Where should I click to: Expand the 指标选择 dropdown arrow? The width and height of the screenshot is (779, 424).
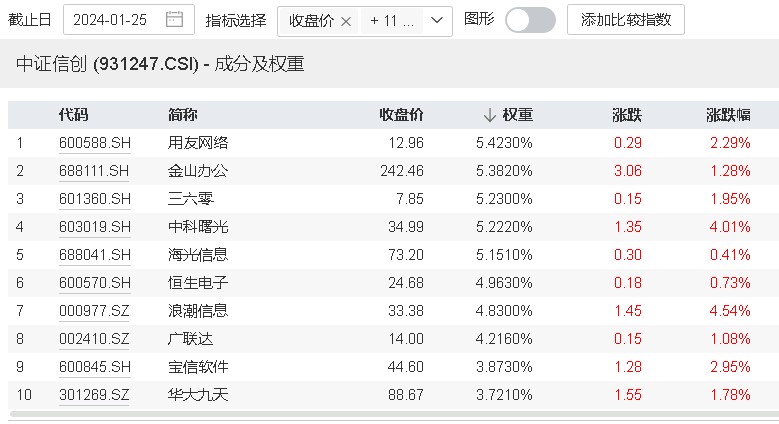[x=437, y=20]
